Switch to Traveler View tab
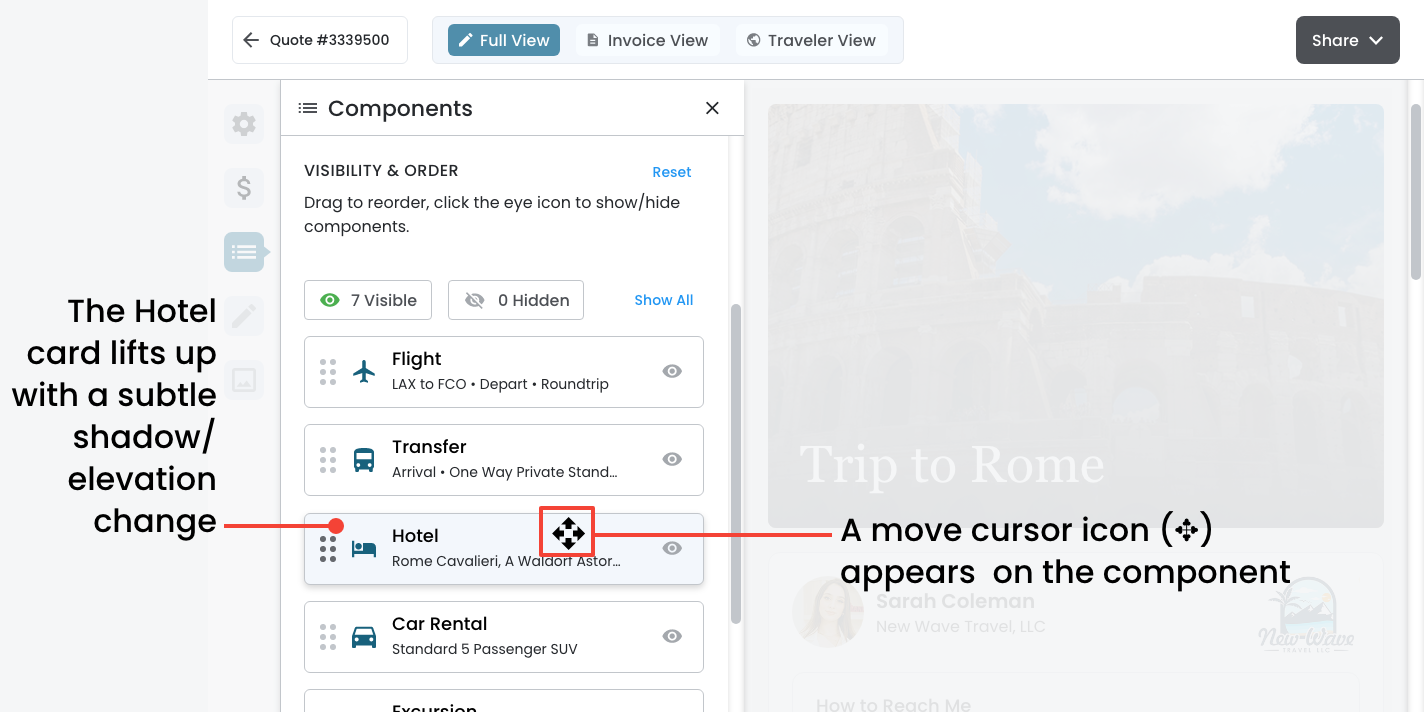The width and height of the screenshot is (1424, 712). click(811, 40)
